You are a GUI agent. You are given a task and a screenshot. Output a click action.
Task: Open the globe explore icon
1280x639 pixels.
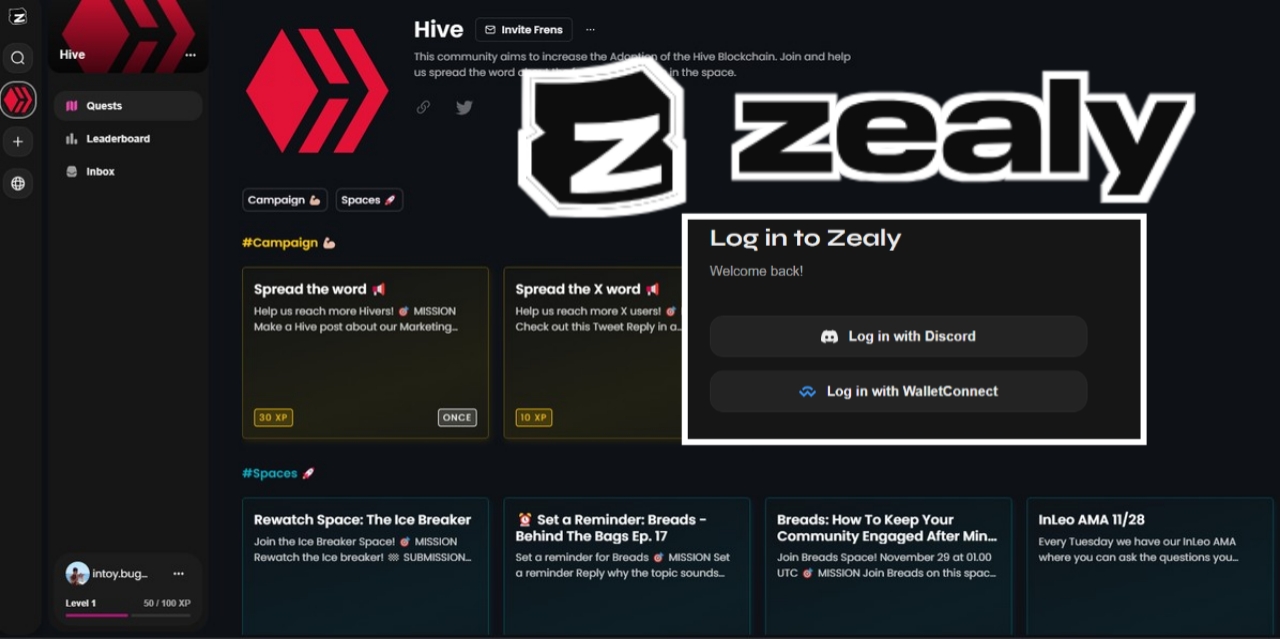click(18, 184)
